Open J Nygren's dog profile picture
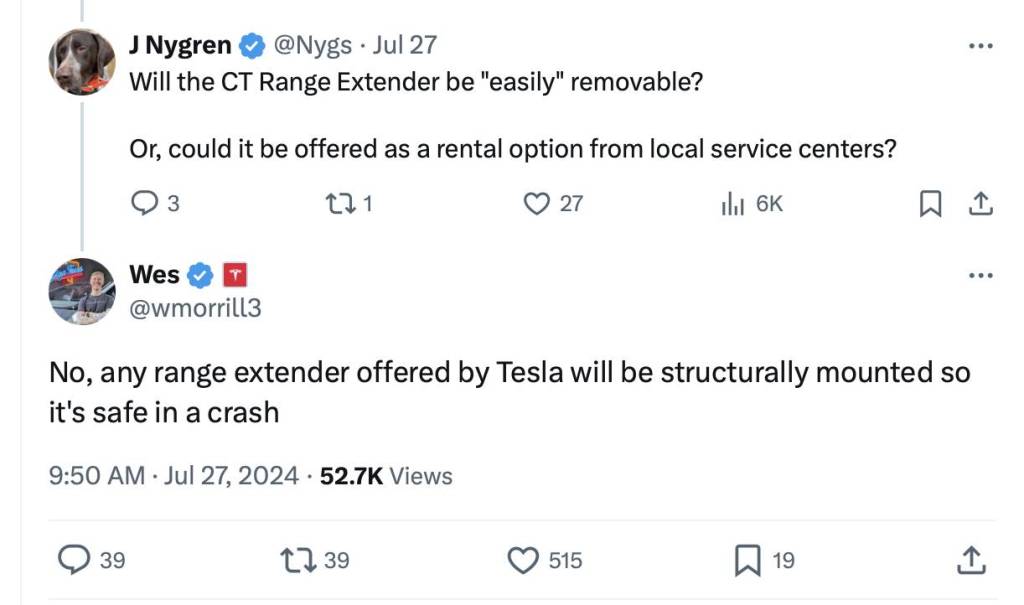Screen dimensions: 1024x605 click(82, 61)
